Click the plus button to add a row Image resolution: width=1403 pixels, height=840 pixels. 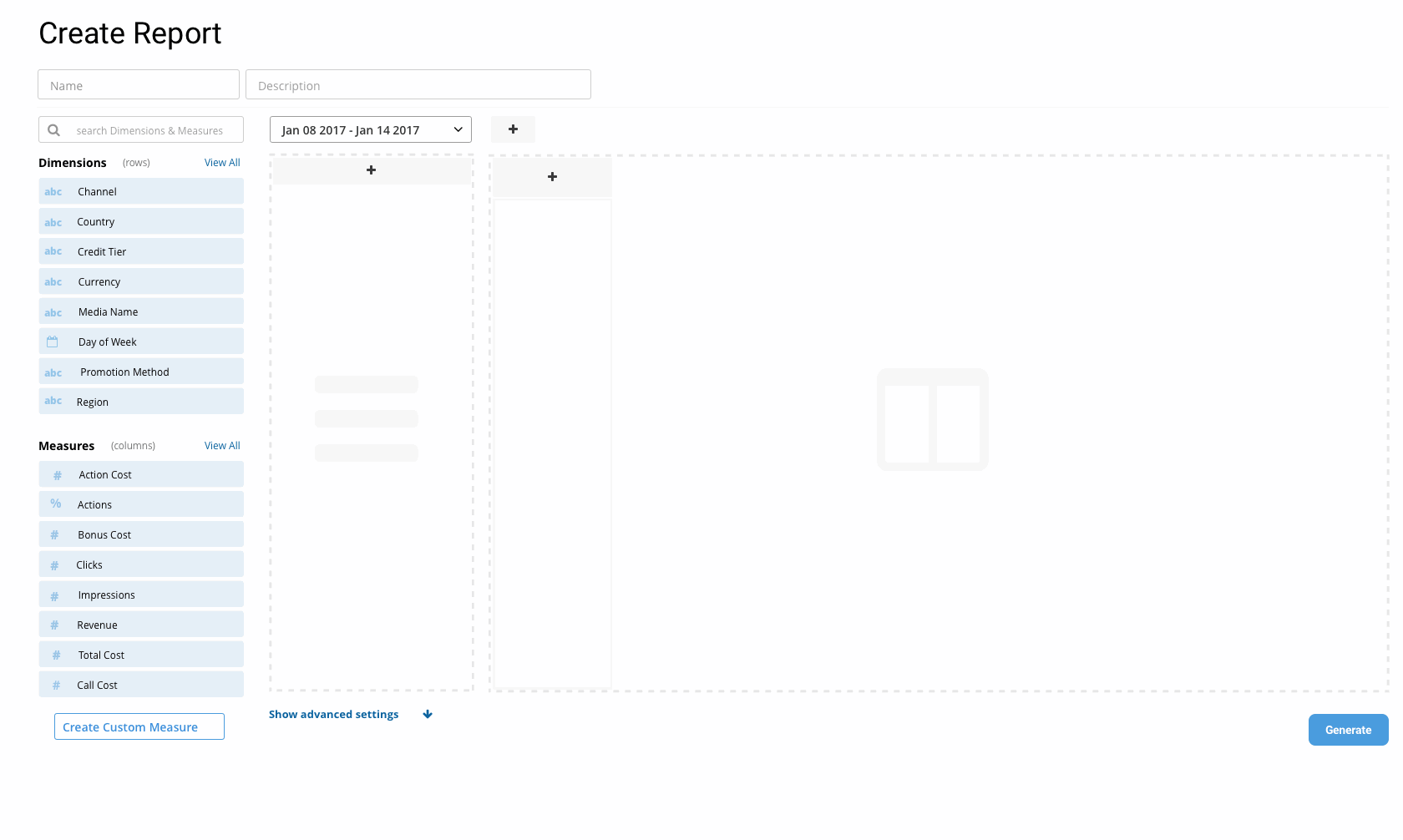(371, 170)
